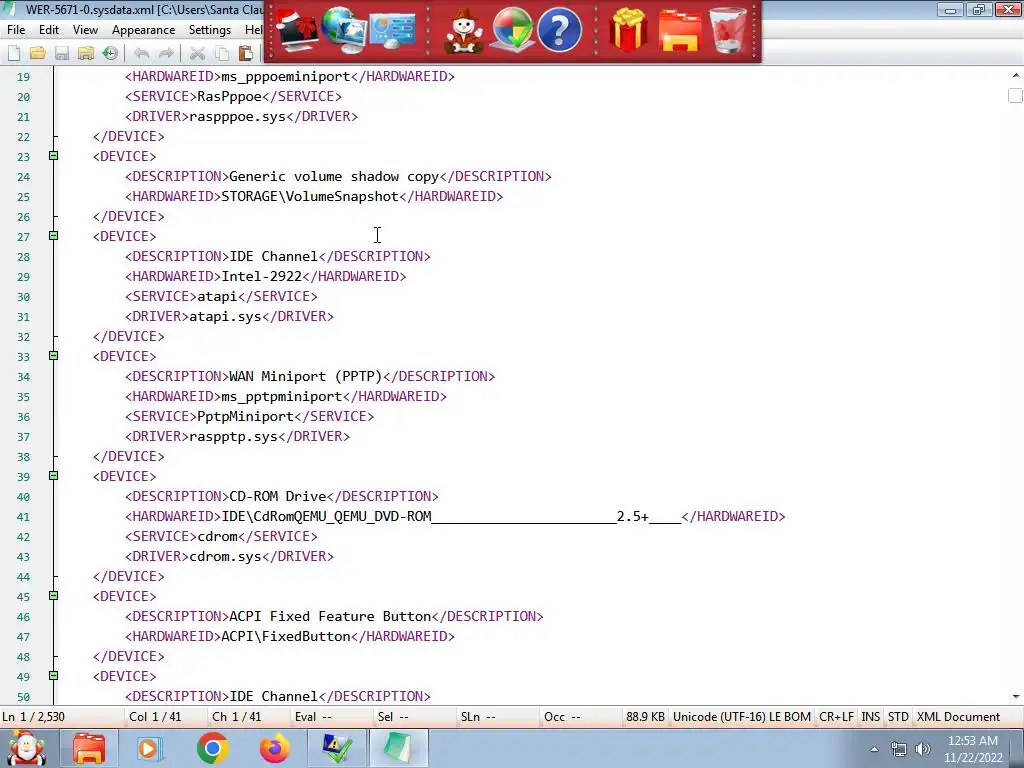
Task: Cut selection using the scissors icon
Action: pos(197,53)
